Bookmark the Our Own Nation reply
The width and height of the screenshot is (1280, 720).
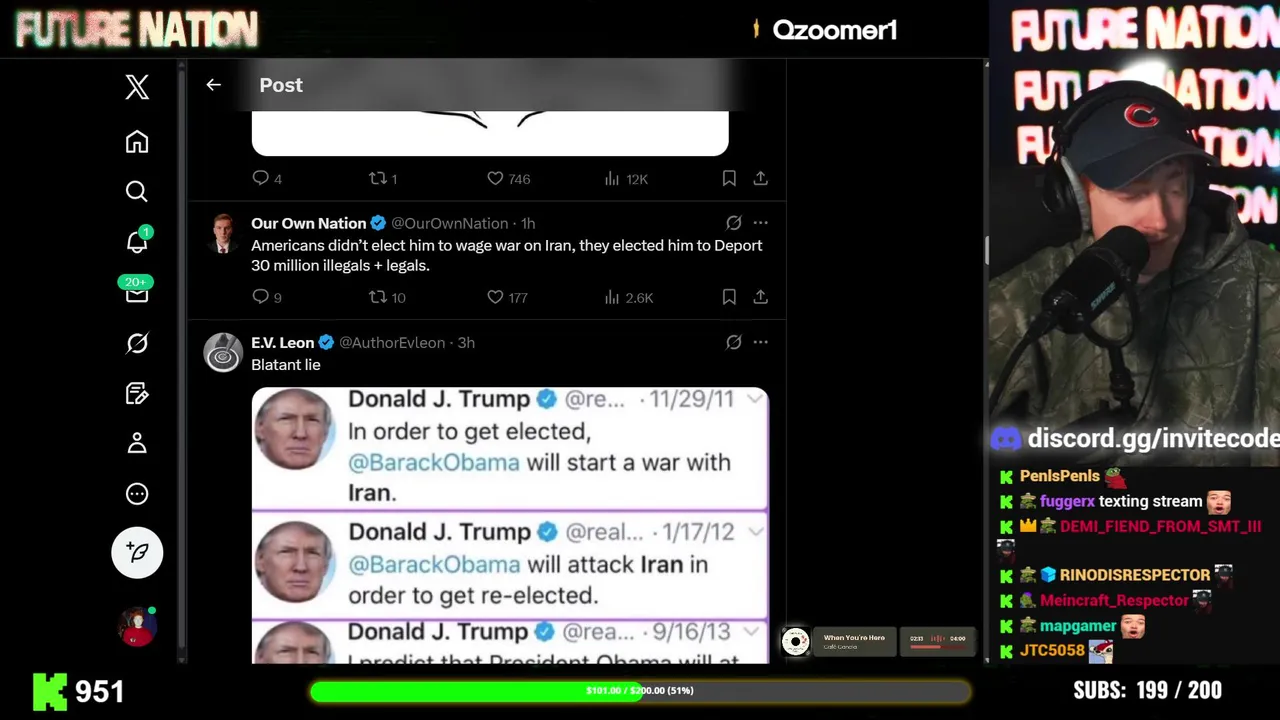click(729, 297)
